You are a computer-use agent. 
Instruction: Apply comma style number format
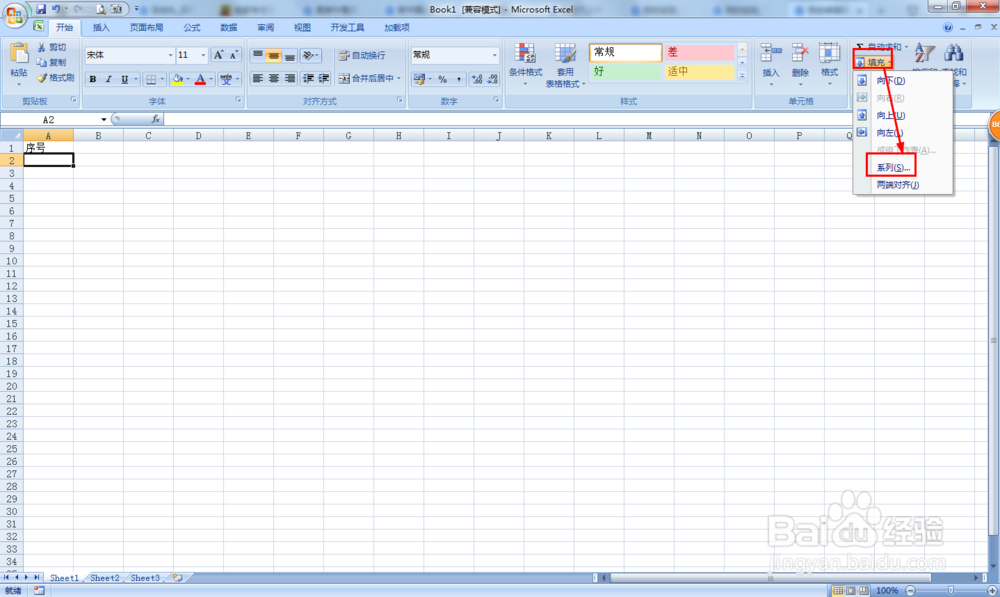point(459,79)
